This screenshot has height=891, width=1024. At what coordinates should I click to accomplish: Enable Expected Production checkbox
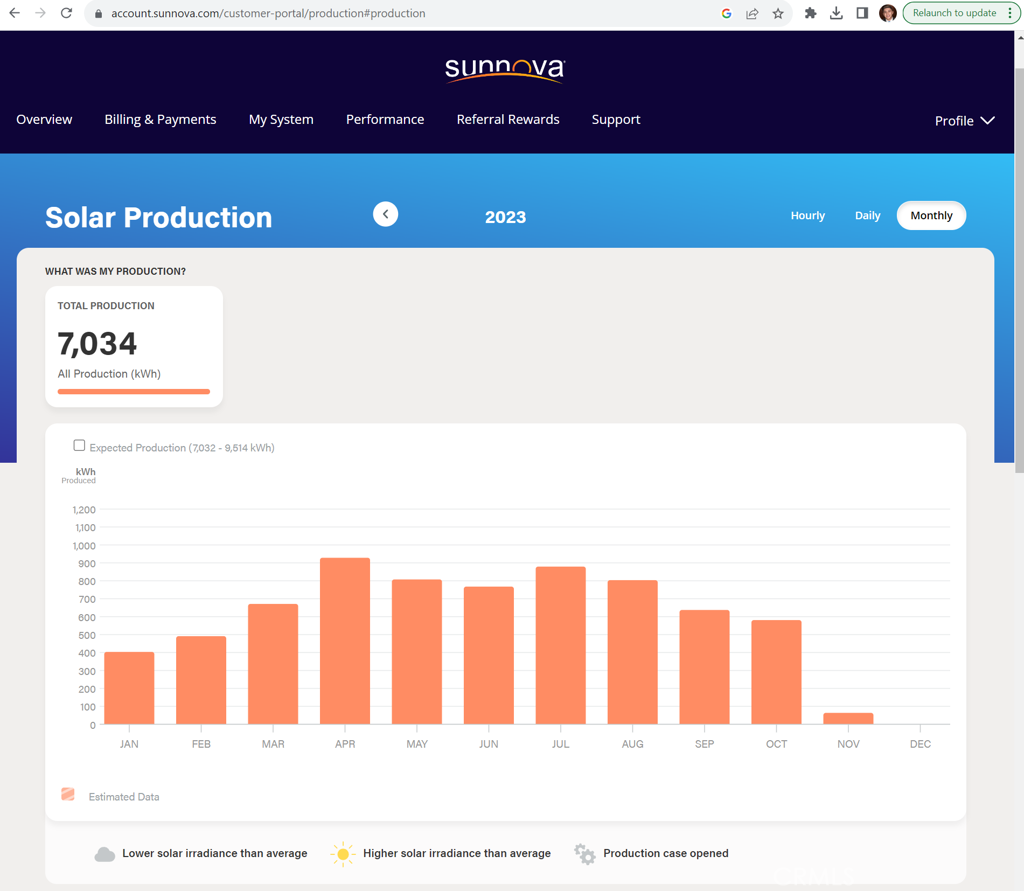click(79, 446)
